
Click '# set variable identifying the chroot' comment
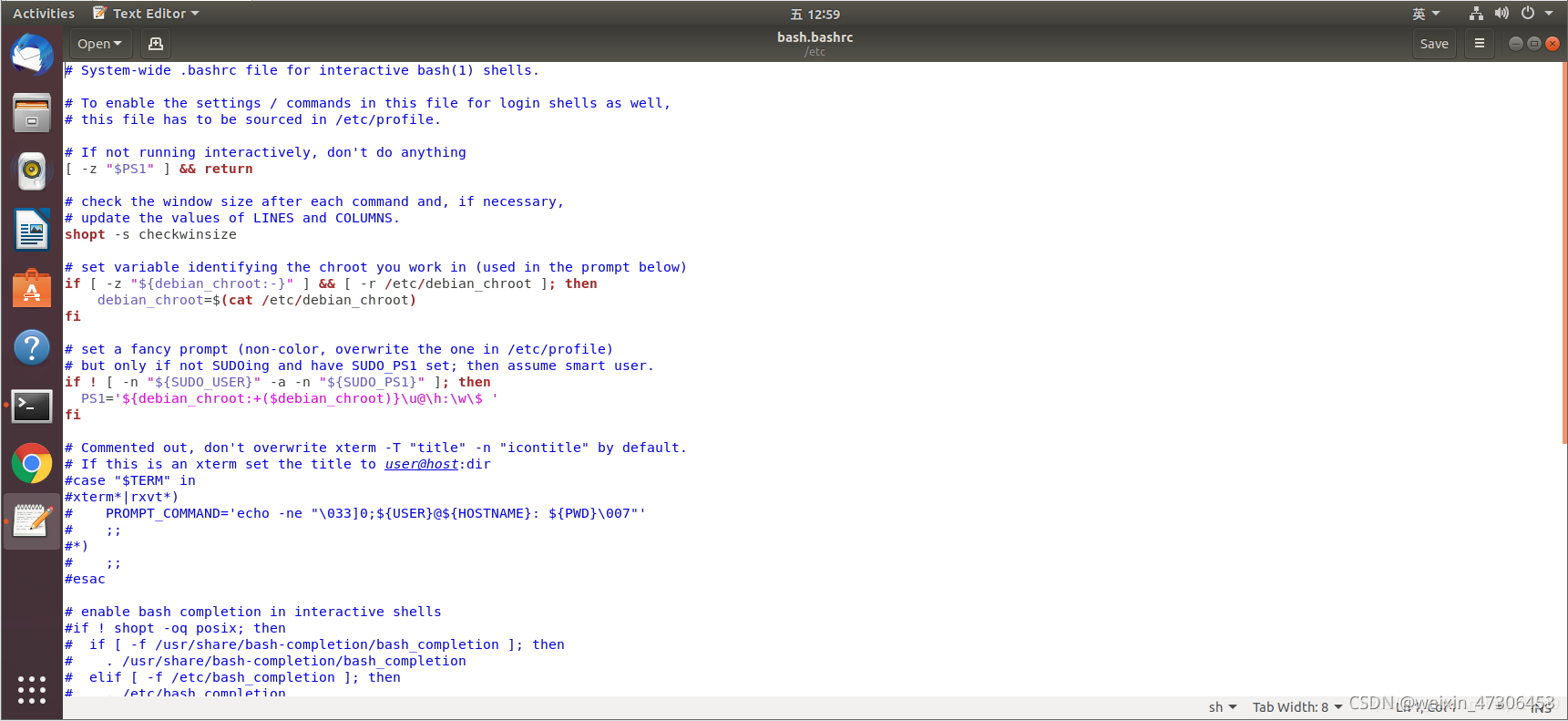click(375, 267)
